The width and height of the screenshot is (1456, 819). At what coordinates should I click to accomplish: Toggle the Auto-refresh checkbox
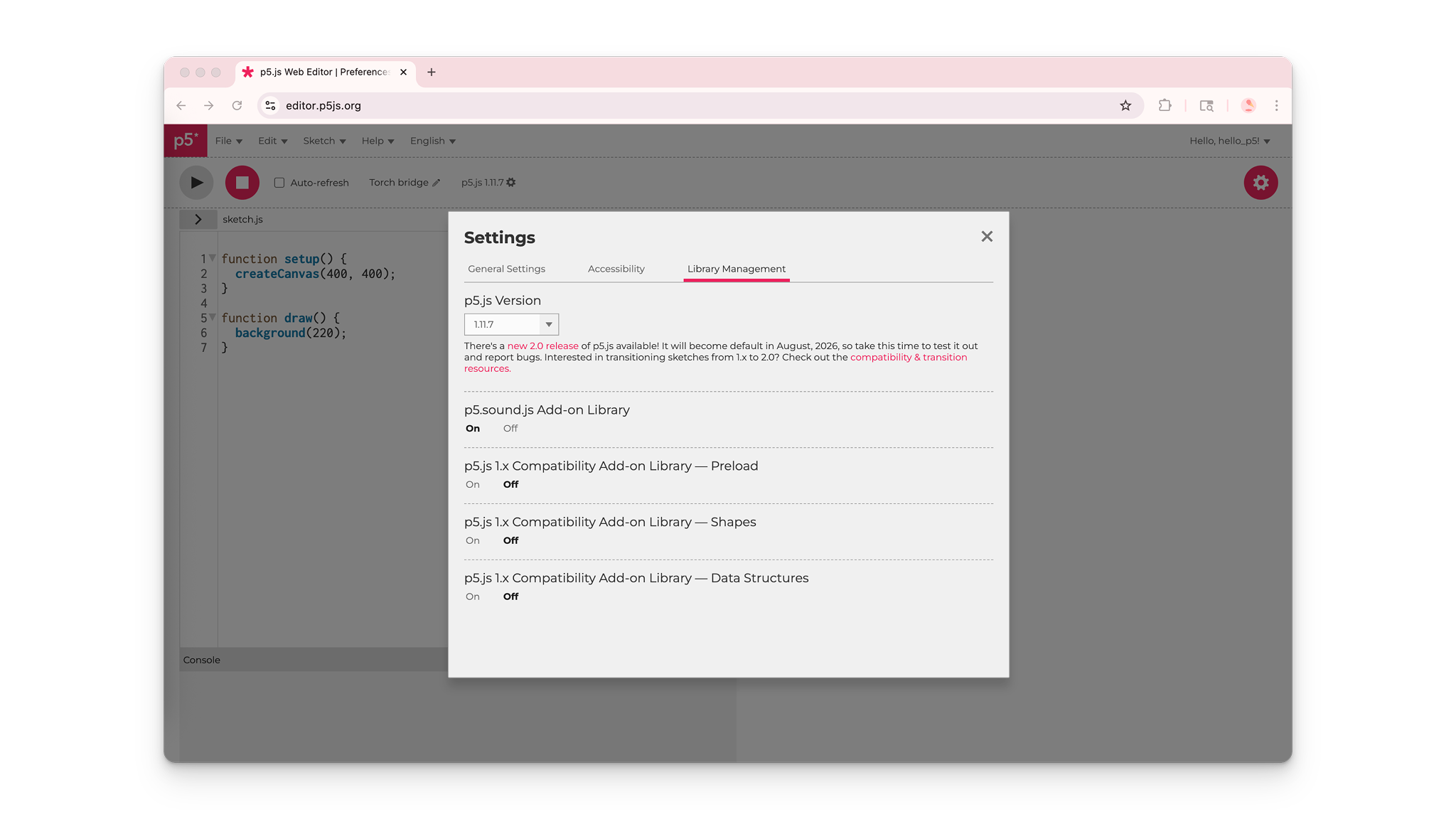(279, 183)
